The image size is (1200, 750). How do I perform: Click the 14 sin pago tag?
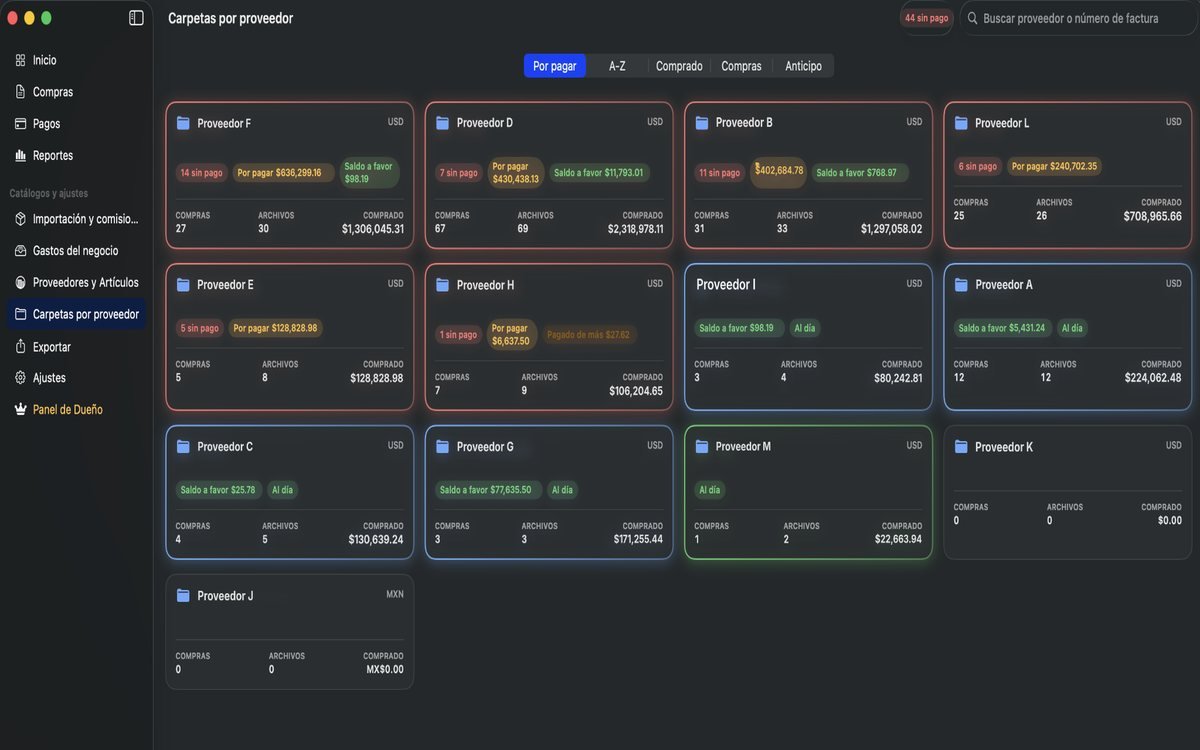[x=201, y=173]
